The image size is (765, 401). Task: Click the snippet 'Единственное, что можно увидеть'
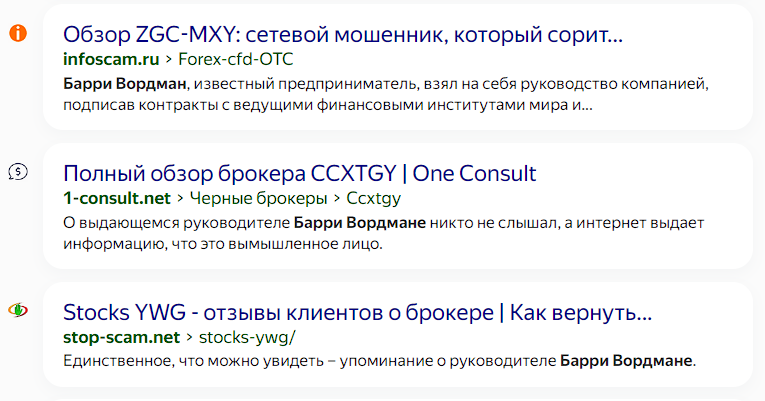point(380,361)
